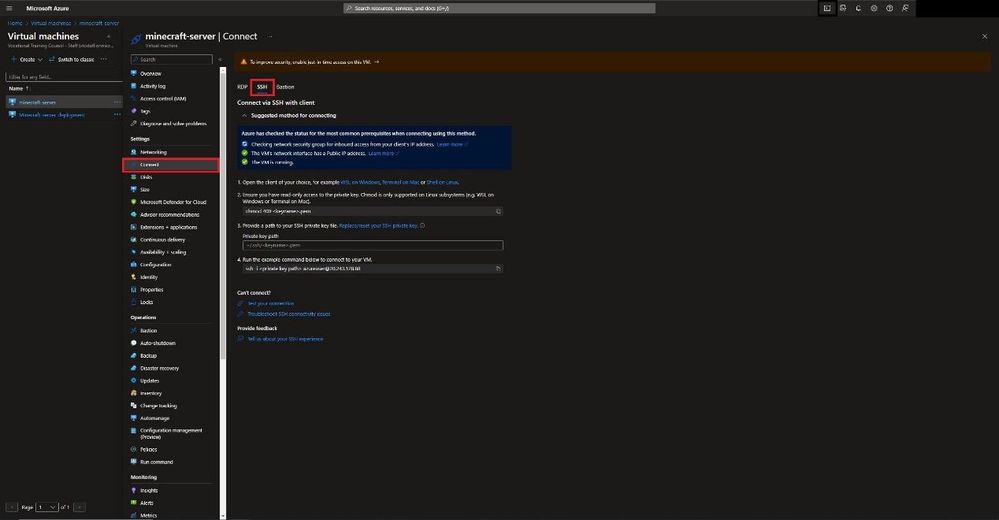Open directories and subscriptions filter icon
999x520 pixels.
[x=843, y=8]
